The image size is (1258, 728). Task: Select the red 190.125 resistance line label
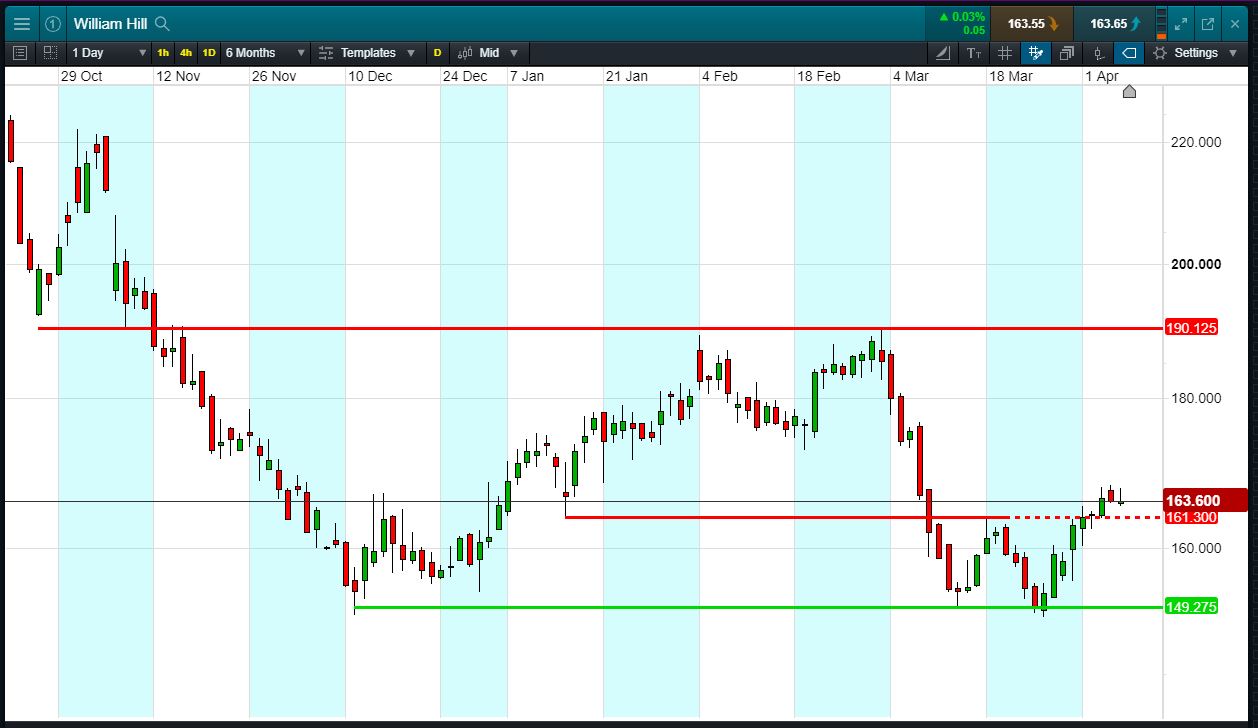click(x=1192, y=328)
